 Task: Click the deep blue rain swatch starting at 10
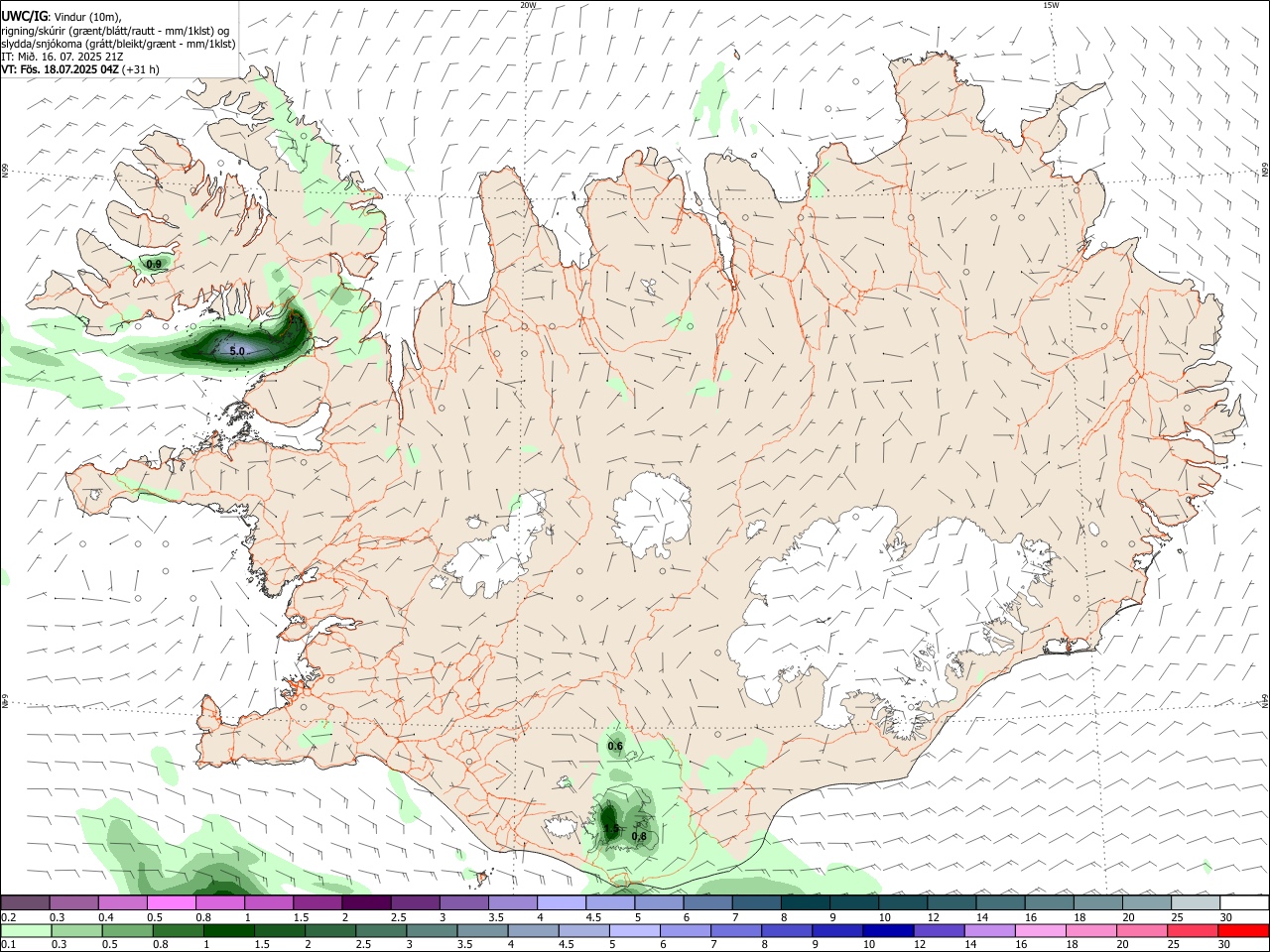[x=888, y=930]
